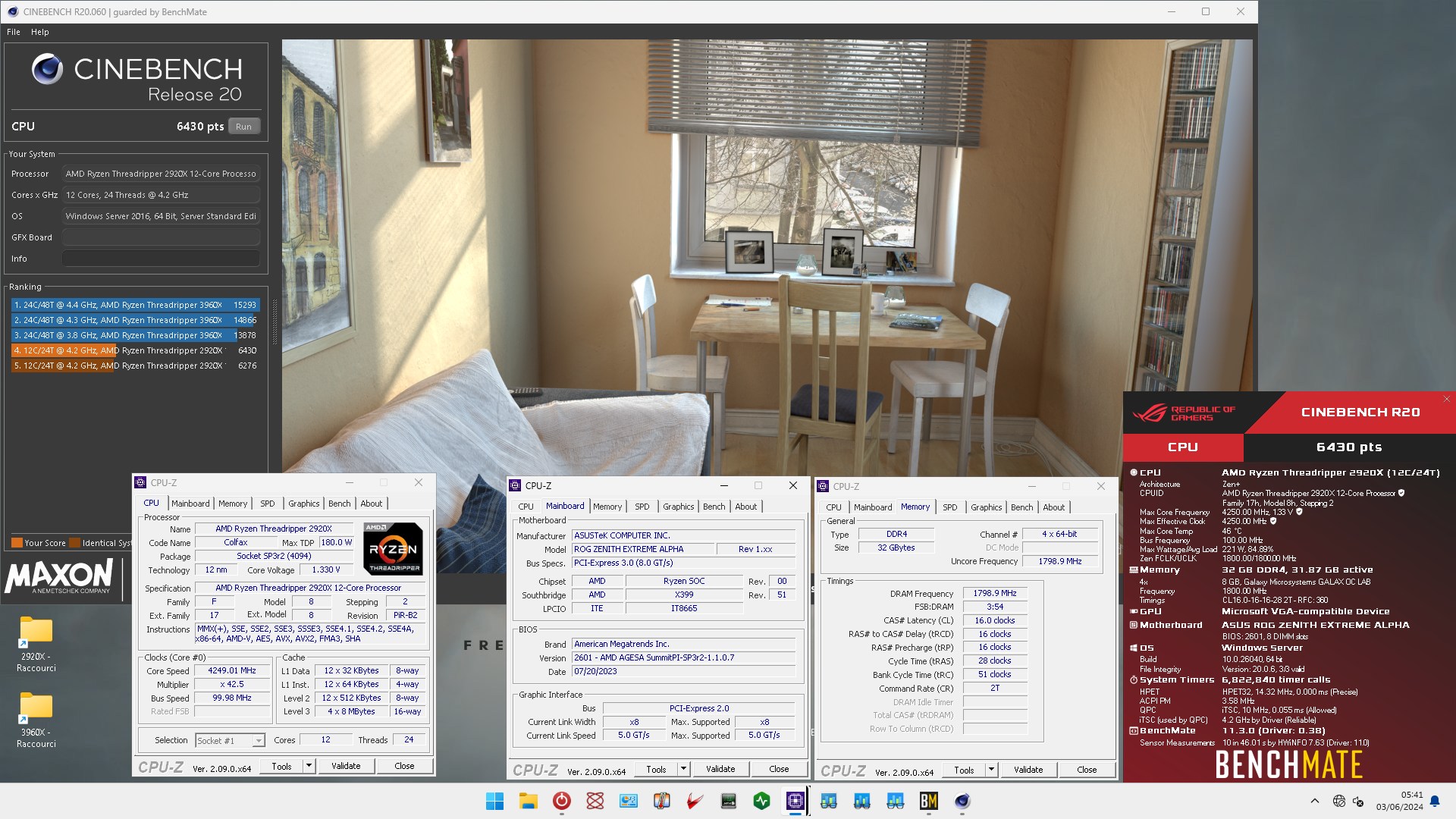The width and height of the screenshot is (1456, 819).
Task: Select Mainboard tab in CPU-Z CPU window
Action: tap(190, 504)
